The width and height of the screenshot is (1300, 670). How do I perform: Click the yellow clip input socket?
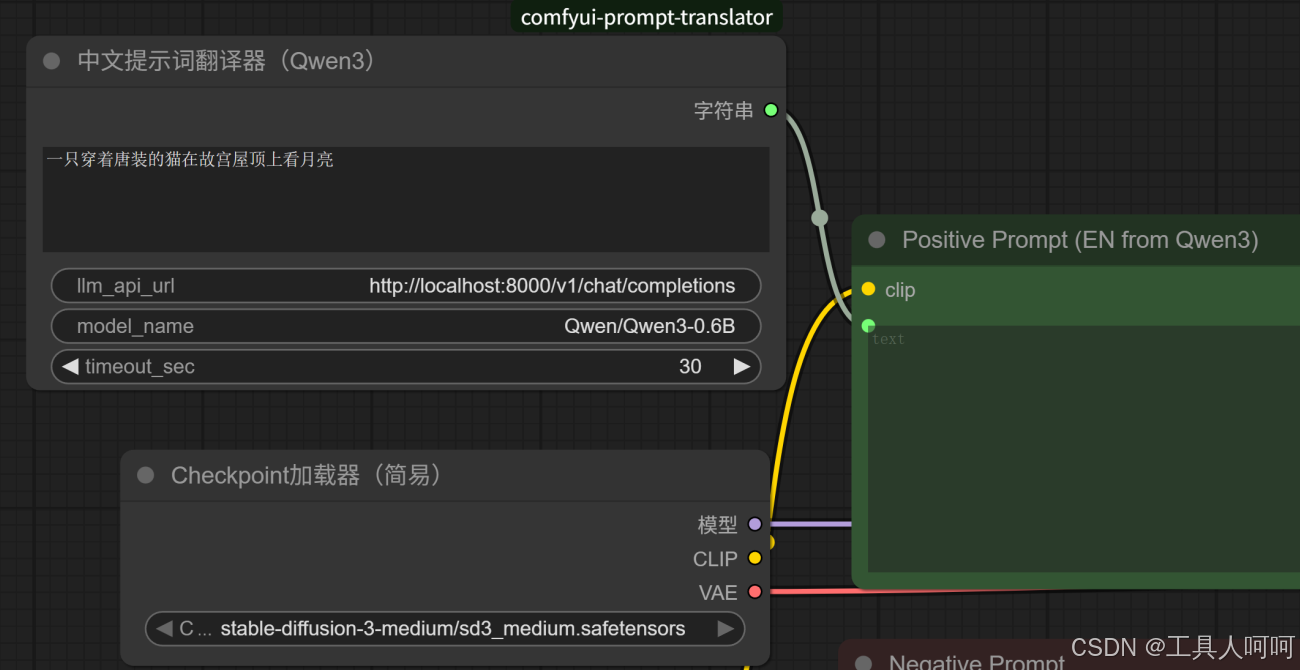coord(868,289)
